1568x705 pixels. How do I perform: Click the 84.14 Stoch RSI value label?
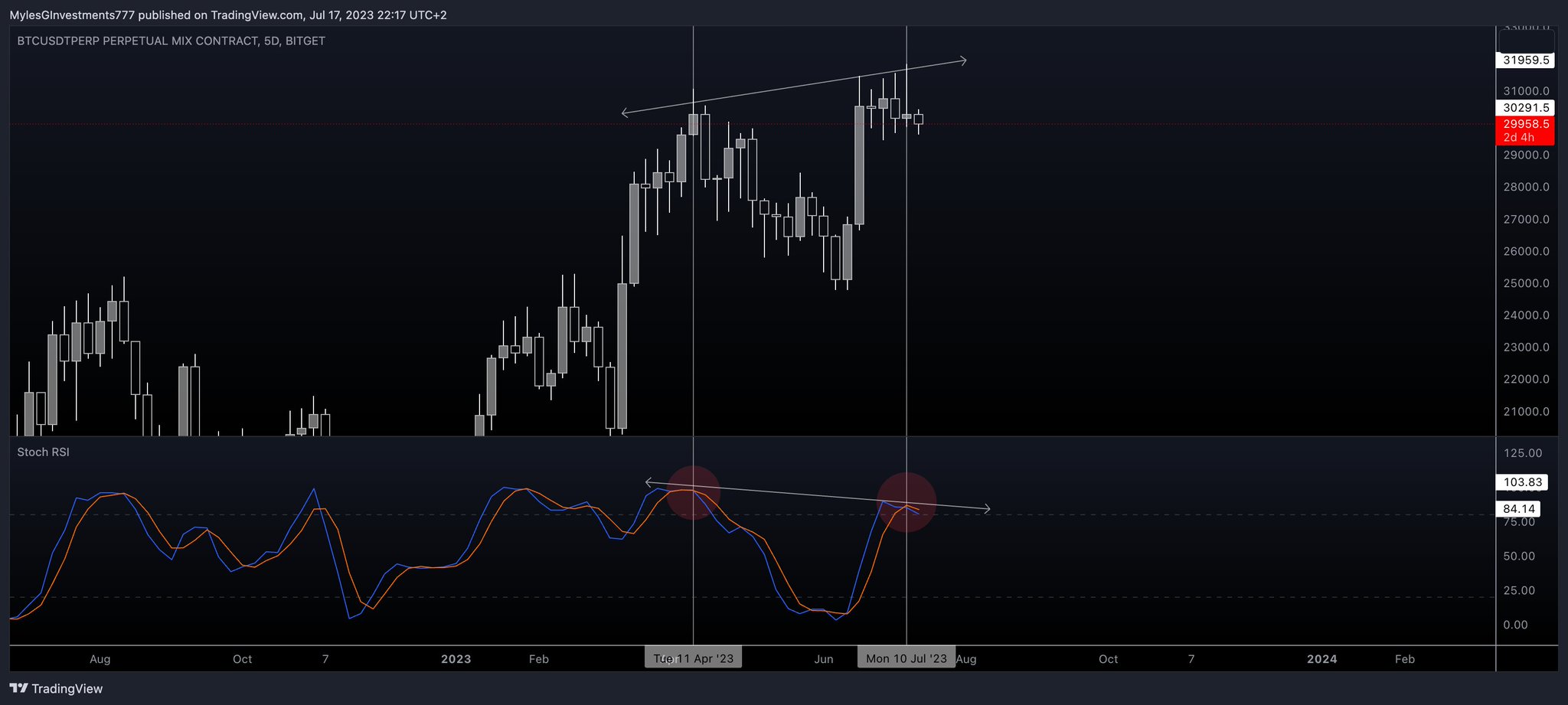(1518, 509)
